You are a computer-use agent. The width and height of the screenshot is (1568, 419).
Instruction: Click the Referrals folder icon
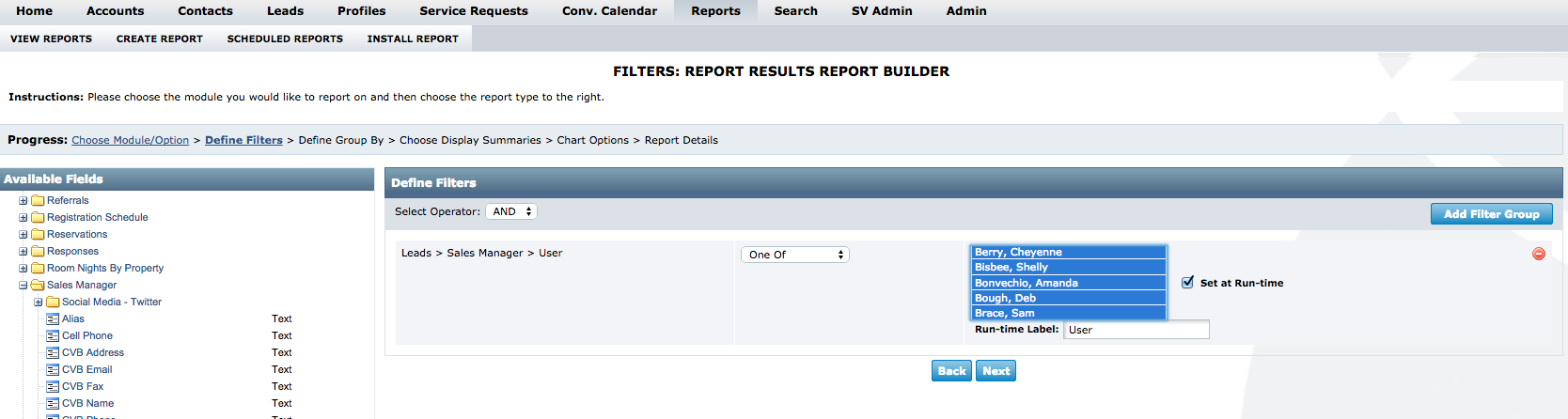[x=38, y=200]
